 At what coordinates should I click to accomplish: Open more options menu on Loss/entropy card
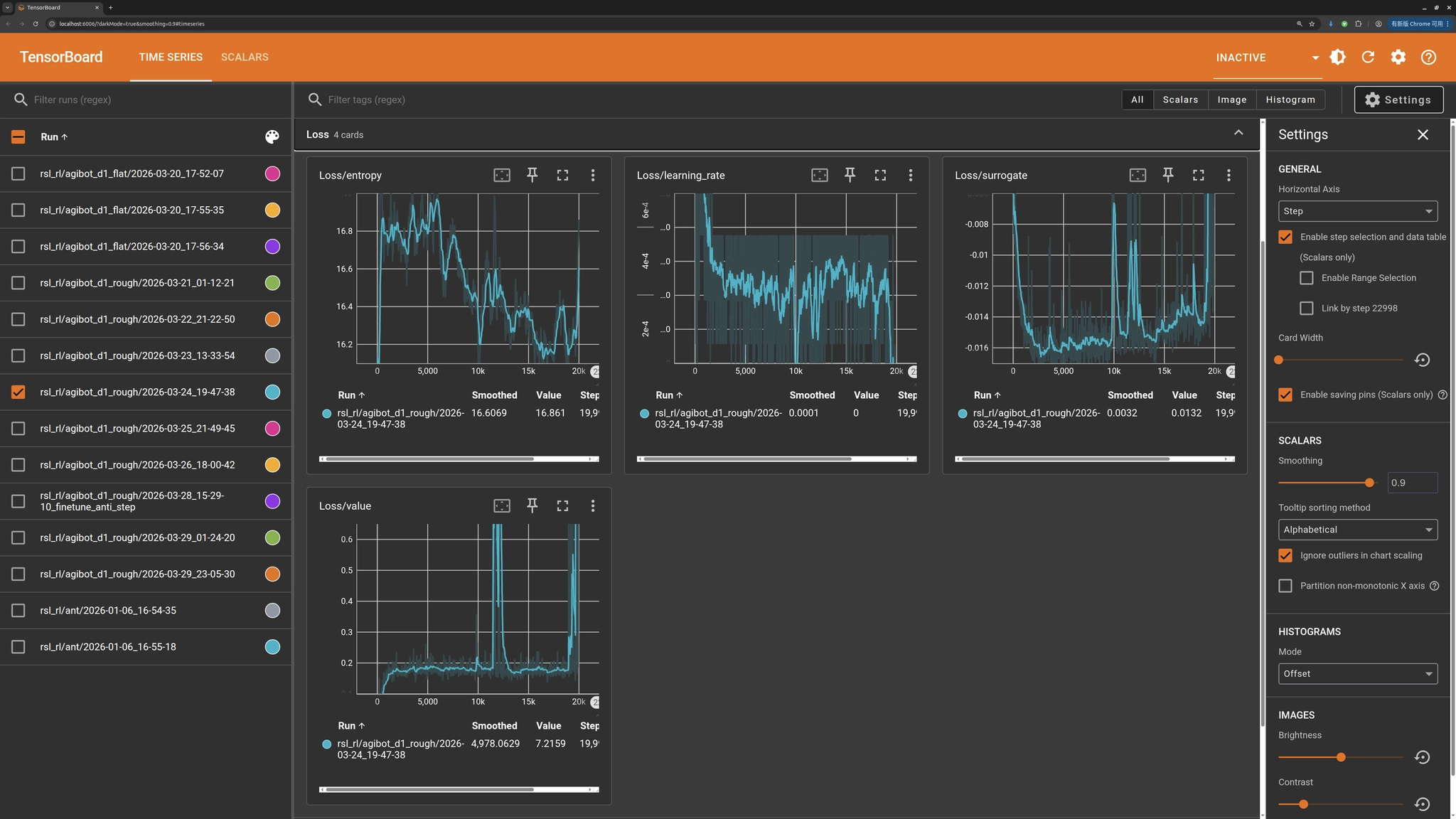pos(593,175)
